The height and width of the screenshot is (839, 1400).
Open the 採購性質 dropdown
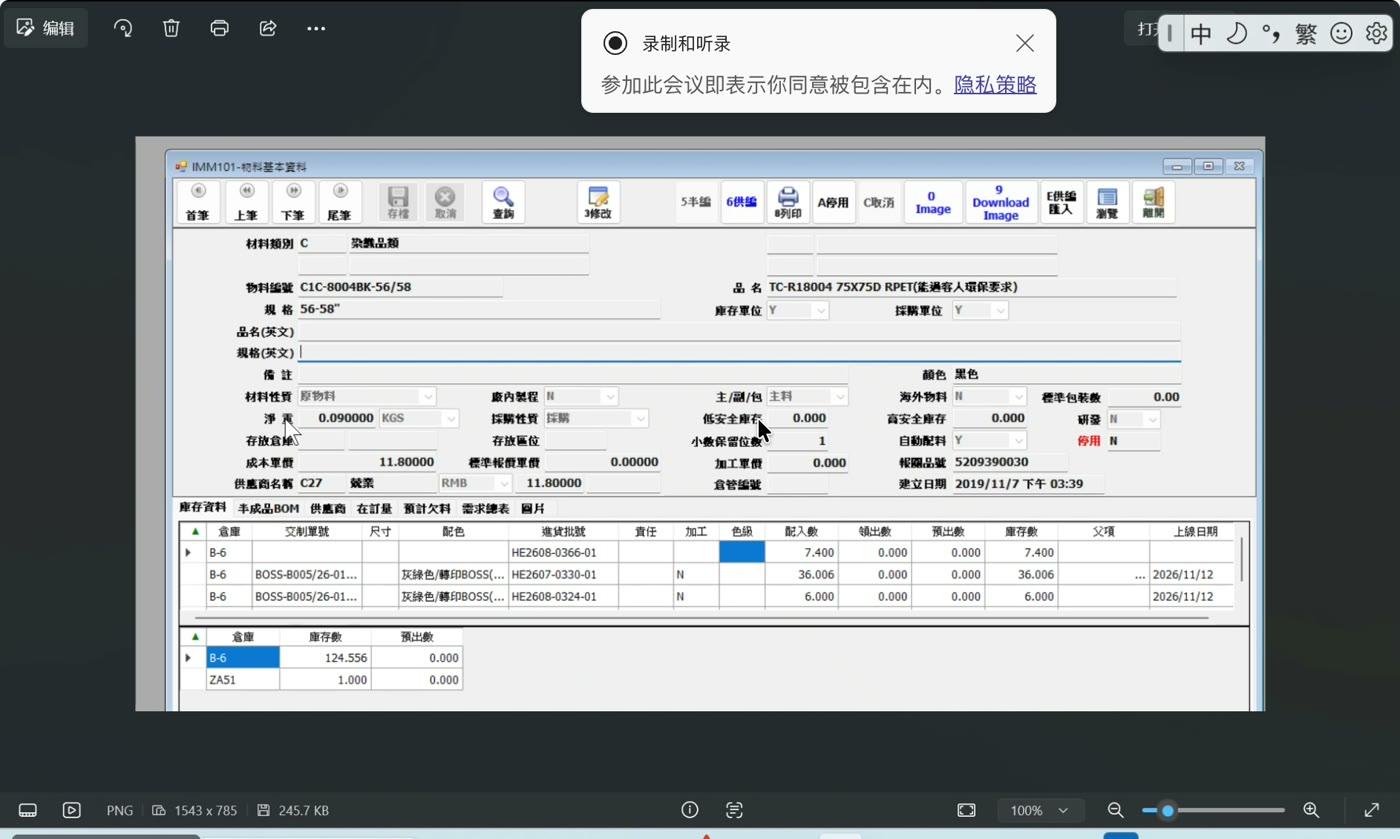(640, 419)
